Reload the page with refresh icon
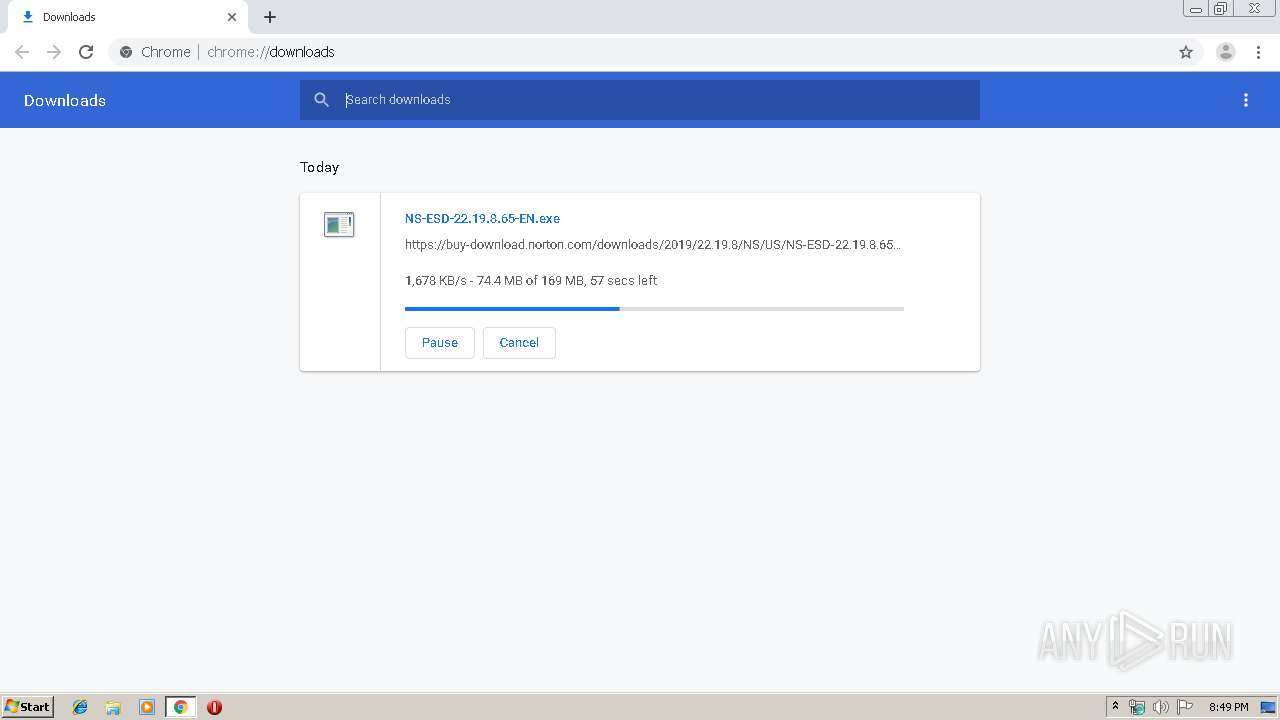The width and height of the screenshot is (1280, 720). 86,52
